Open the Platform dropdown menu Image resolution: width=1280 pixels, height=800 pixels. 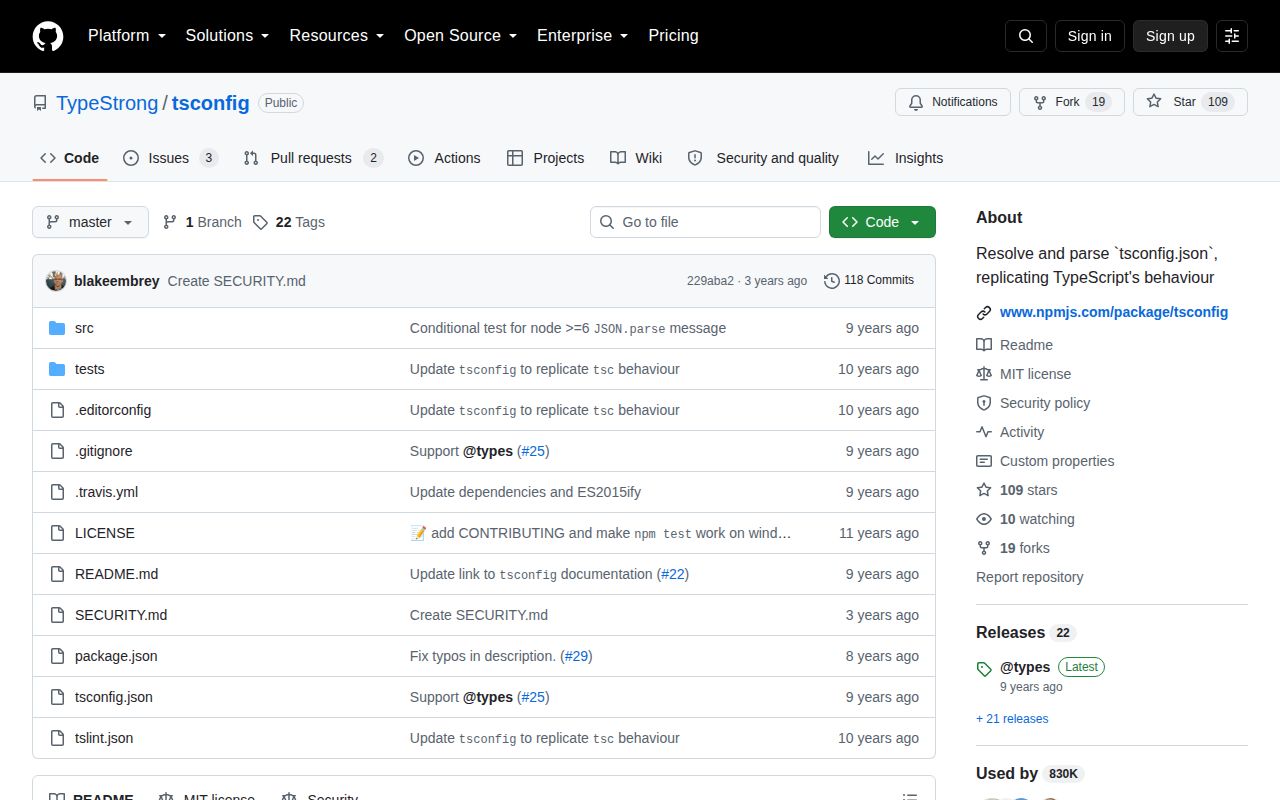pos(127,36)
